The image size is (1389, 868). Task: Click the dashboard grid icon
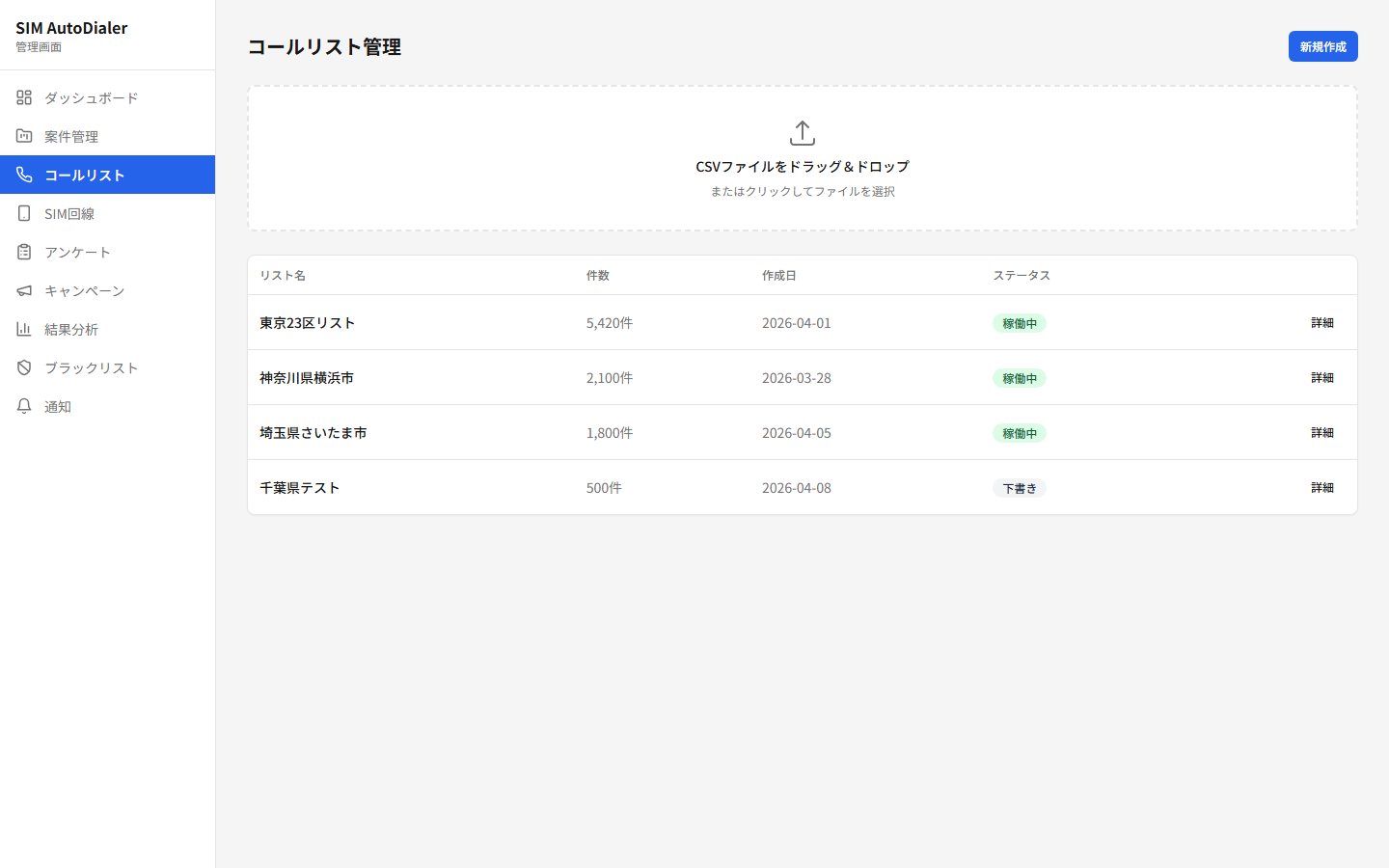click(24, 97)
